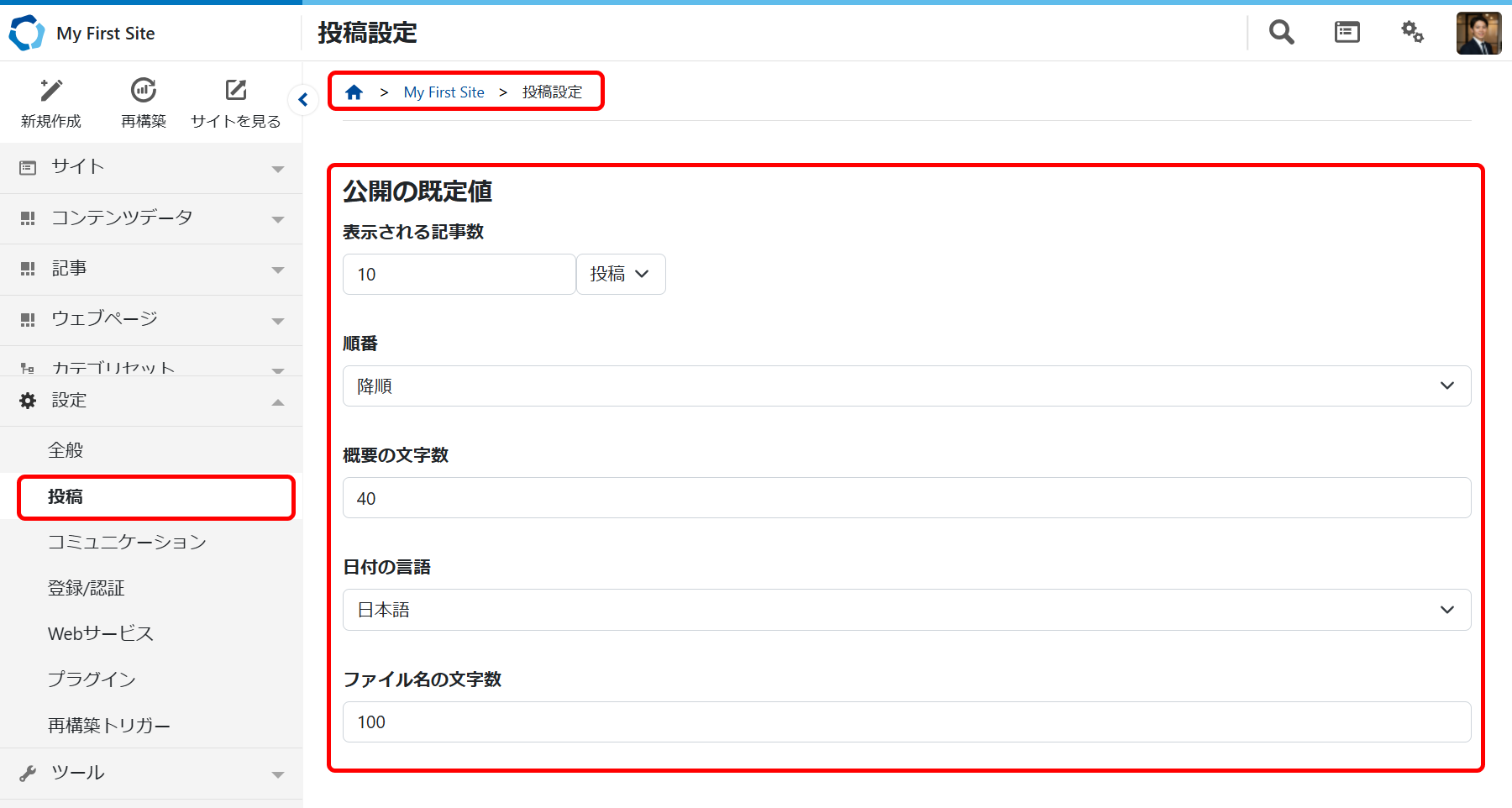Viewport: 1512px width, 808px height.
Task: Open the 再構築トリガー settings link
Action: [109, 726]
